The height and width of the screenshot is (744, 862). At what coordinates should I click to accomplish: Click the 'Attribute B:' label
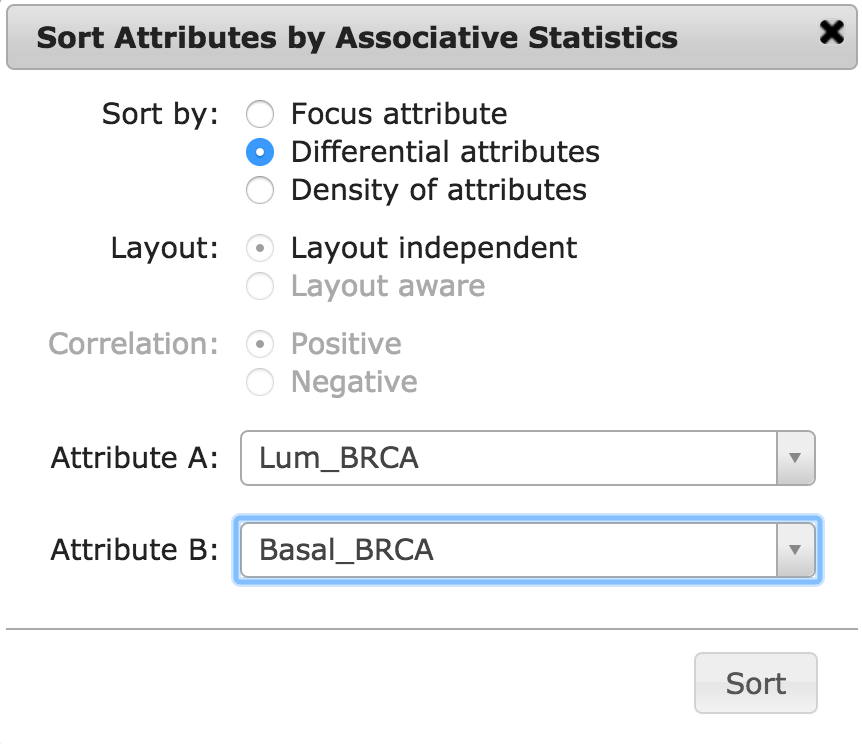pyautogui.click(x=134, y=550)
